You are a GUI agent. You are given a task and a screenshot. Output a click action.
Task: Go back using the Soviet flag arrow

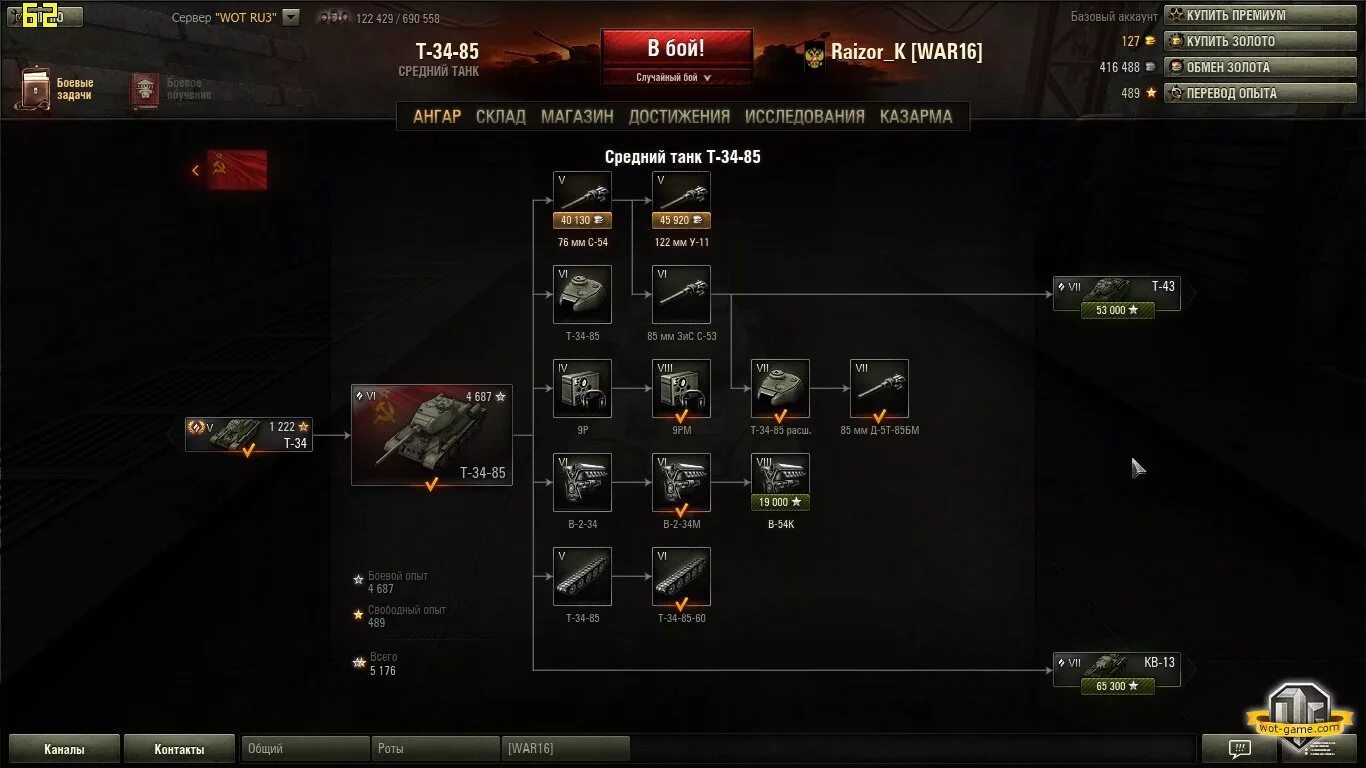point(230,170)
